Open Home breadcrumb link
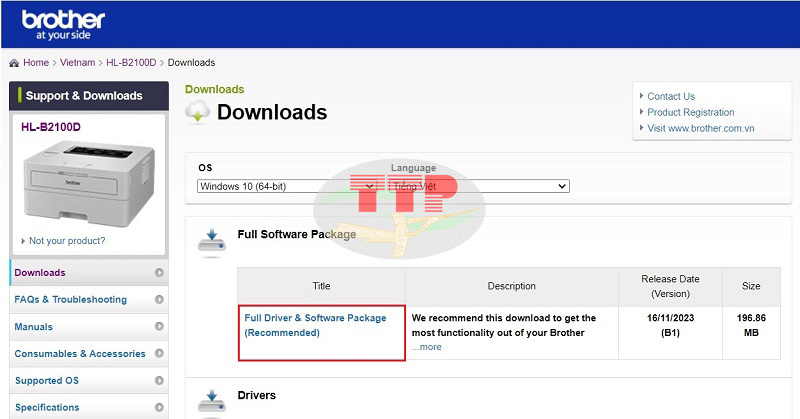 coord(36,62)
